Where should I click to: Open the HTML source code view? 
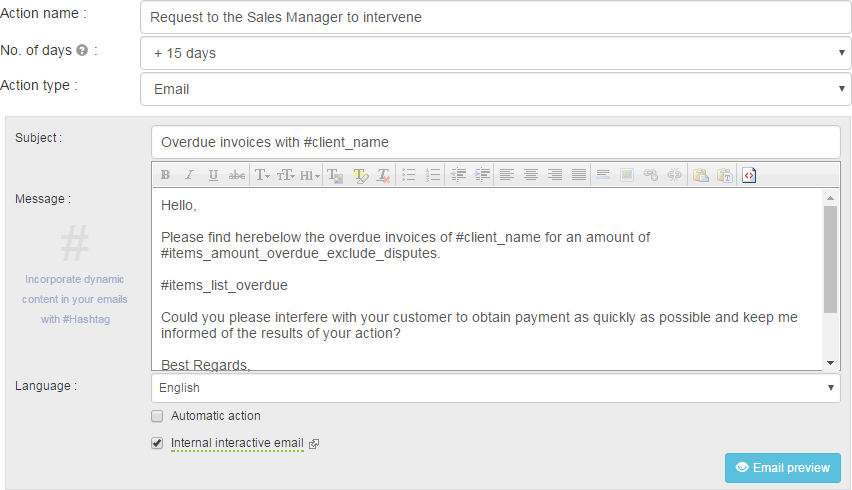[749, 175]
